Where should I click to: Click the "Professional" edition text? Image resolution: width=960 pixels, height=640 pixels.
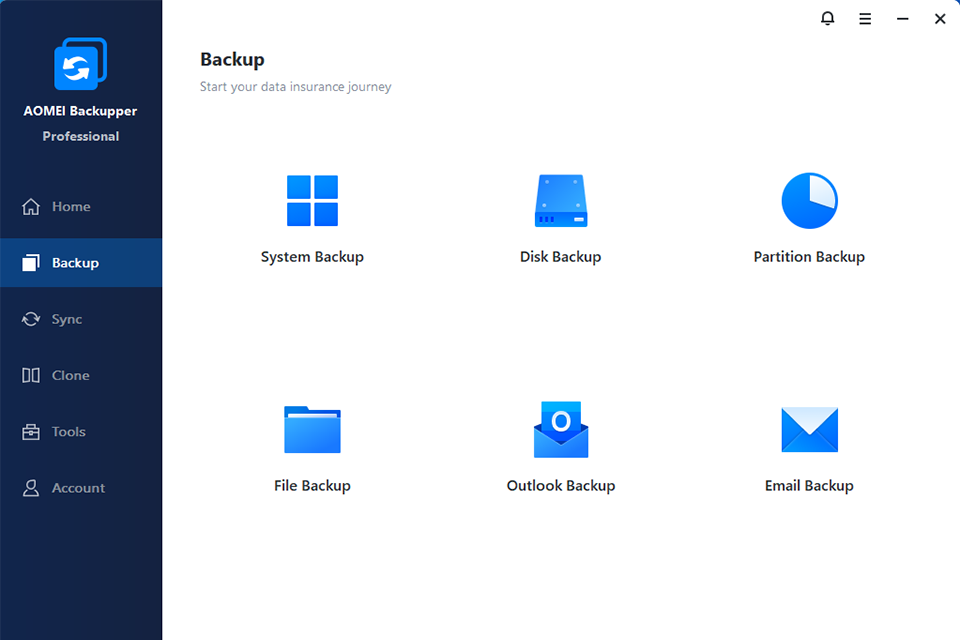(81, 136)
